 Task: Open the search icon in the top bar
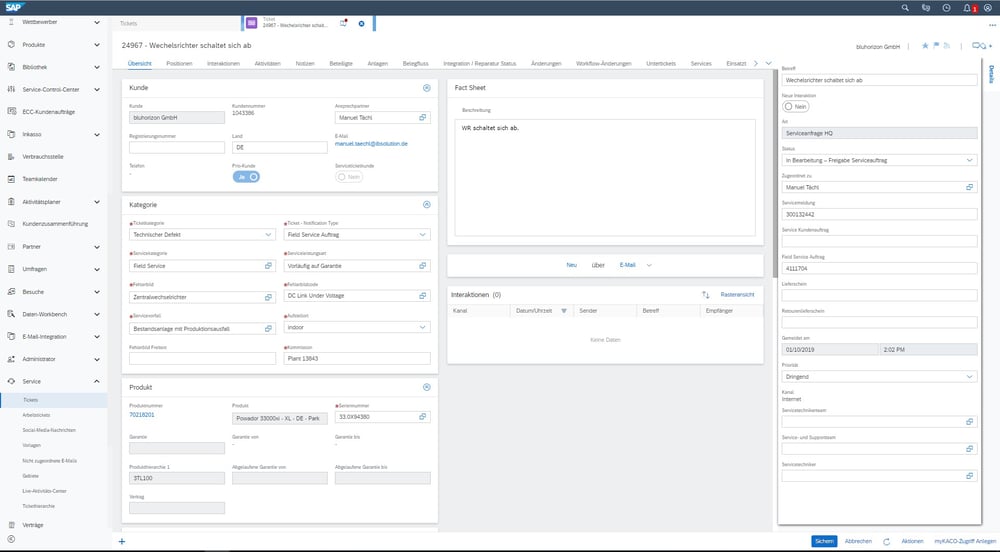click(905, 8)
